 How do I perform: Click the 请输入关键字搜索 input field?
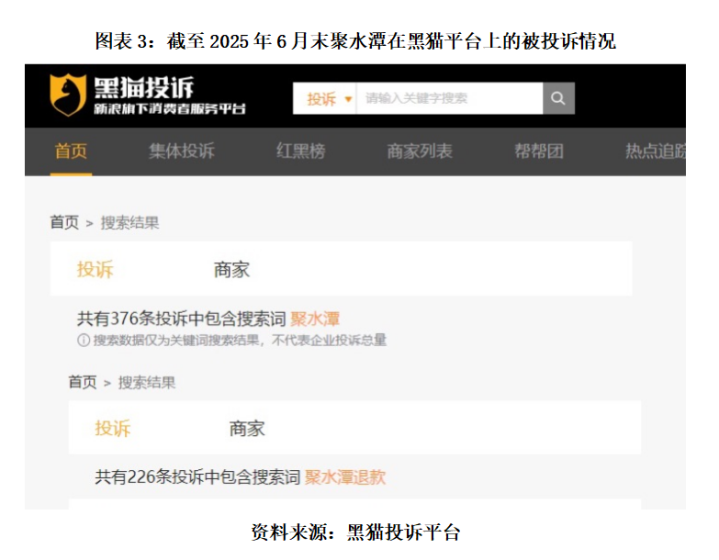click(x=450, y=98)
